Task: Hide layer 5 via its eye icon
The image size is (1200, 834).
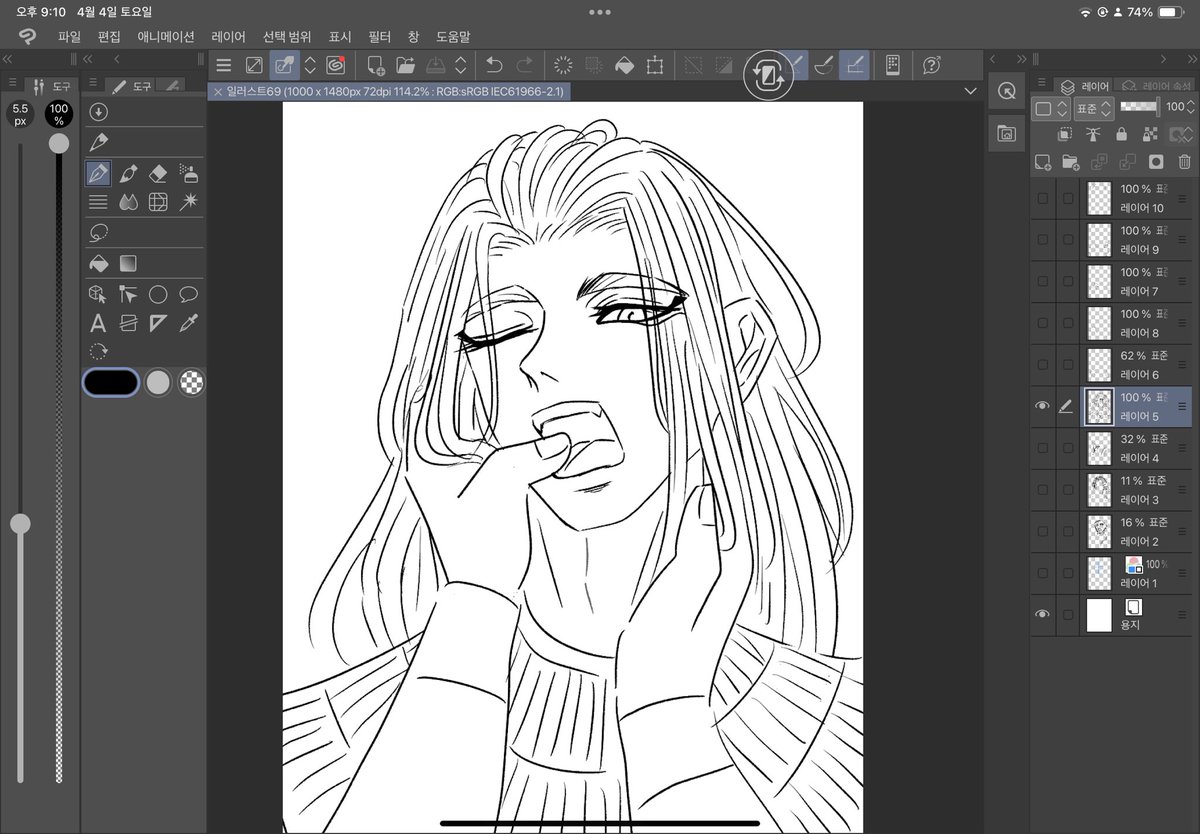Action: point(1042,406)
